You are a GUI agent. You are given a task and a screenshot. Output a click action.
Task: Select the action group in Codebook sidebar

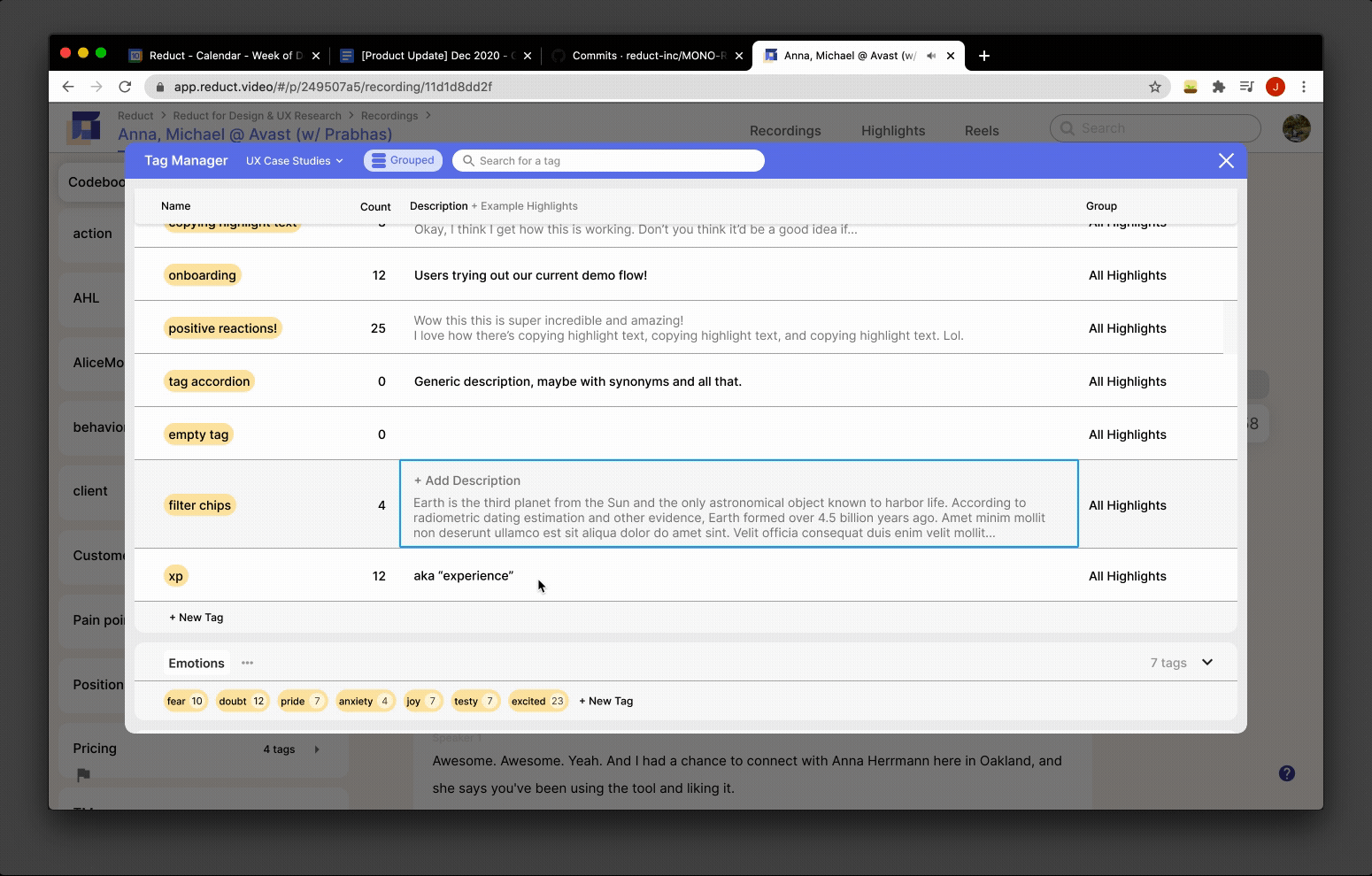pyautogui.click(x=92, y=234)
